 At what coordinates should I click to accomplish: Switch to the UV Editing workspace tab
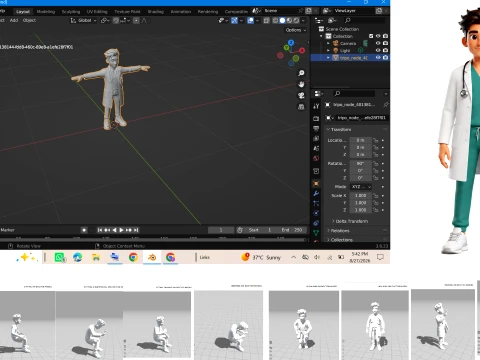click(97, 12)
